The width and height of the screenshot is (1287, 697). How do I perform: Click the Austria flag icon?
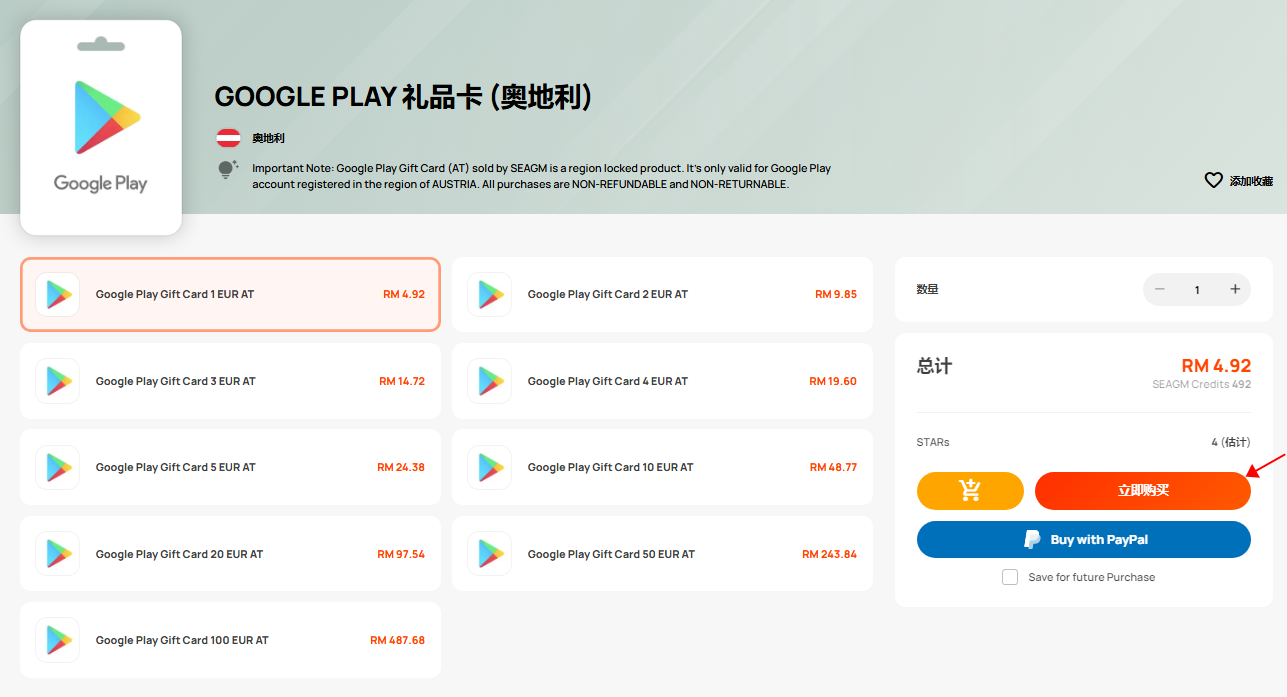[228, 138]
